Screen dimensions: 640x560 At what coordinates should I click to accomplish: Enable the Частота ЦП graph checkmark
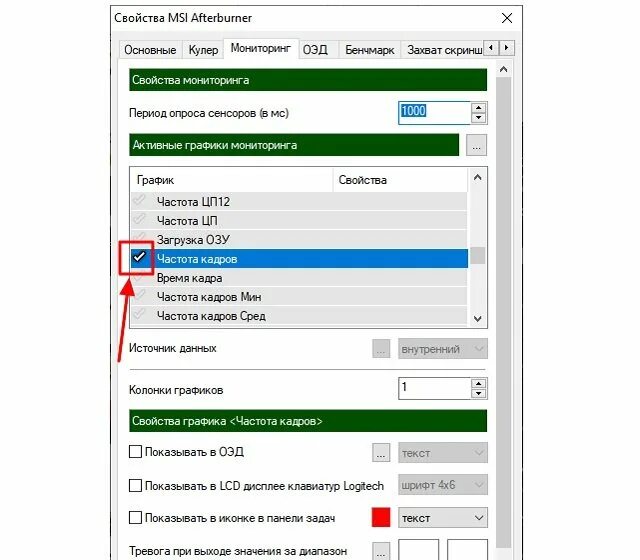(140, 220)
